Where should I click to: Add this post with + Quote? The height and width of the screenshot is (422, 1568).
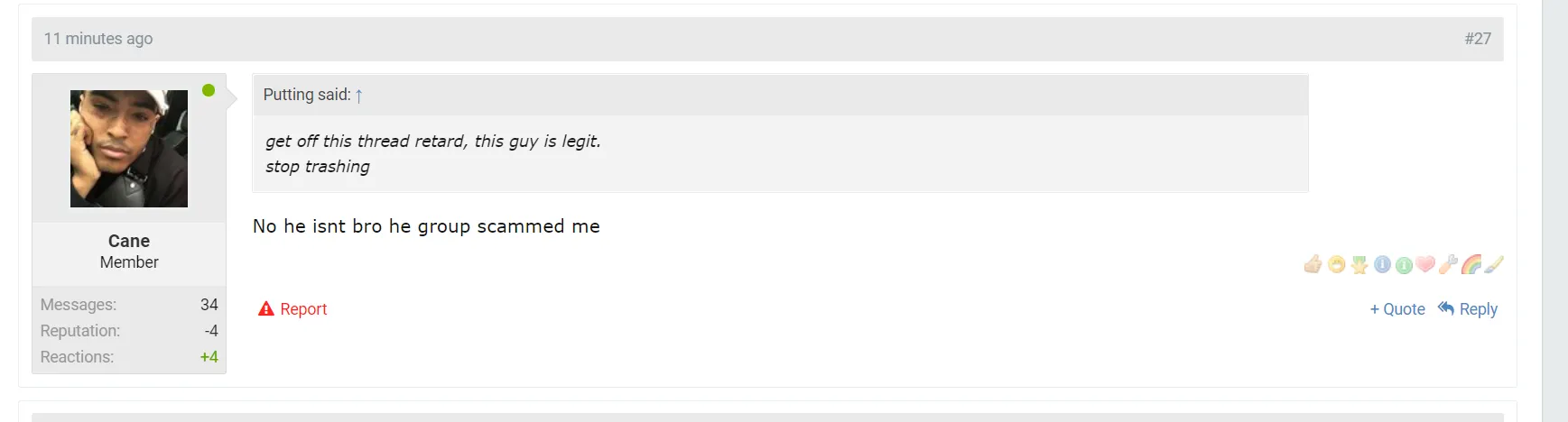tap(1397, 309)
